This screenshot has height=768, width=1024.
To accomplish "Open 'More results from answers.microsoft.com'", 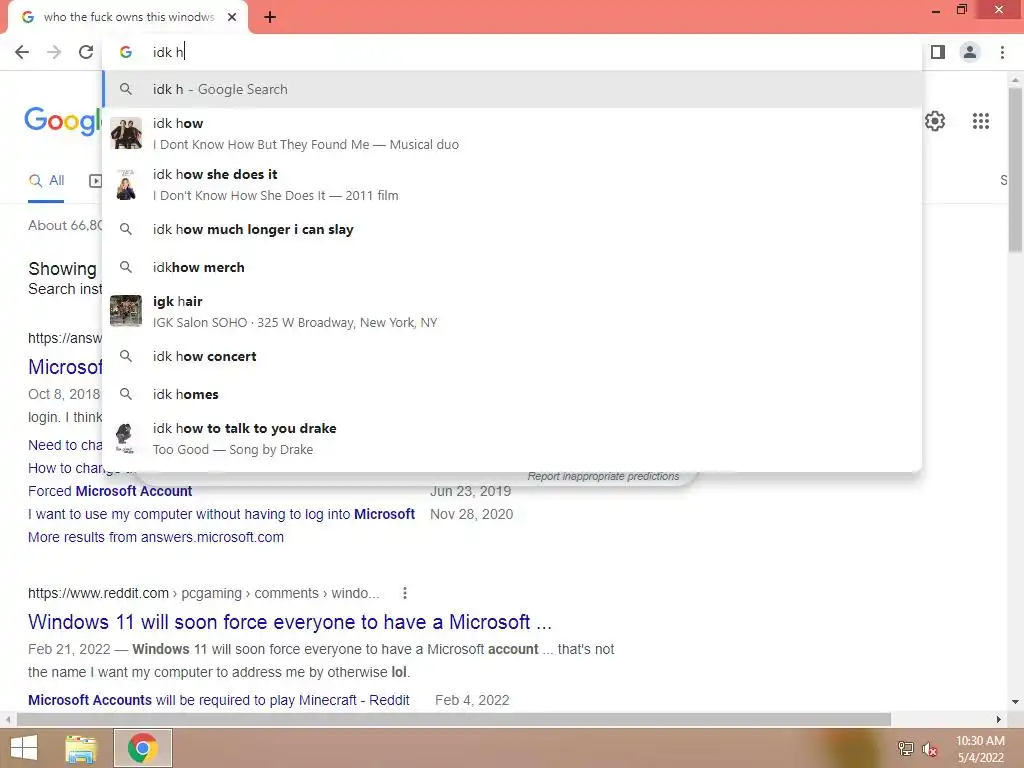I will click(x=156, y=537).
